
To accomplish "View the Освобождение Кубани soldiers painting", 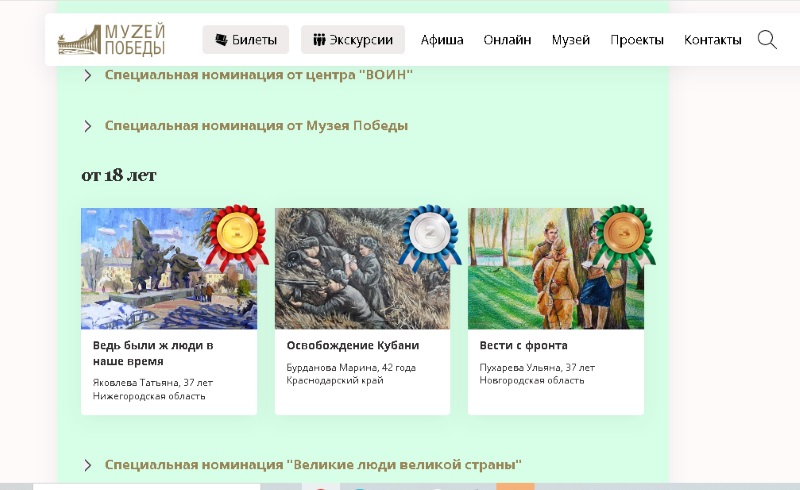I will click(362, 268).
